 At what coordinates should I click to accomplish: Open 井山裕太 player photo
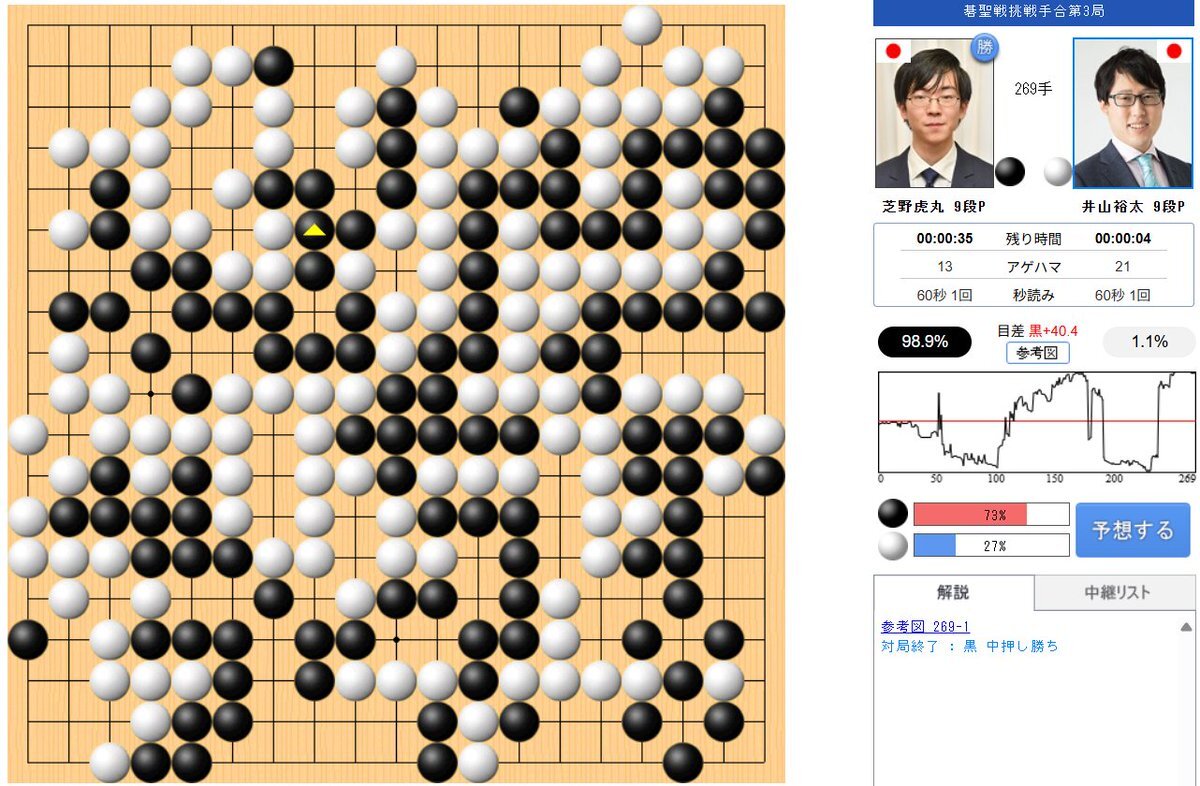1133,113
